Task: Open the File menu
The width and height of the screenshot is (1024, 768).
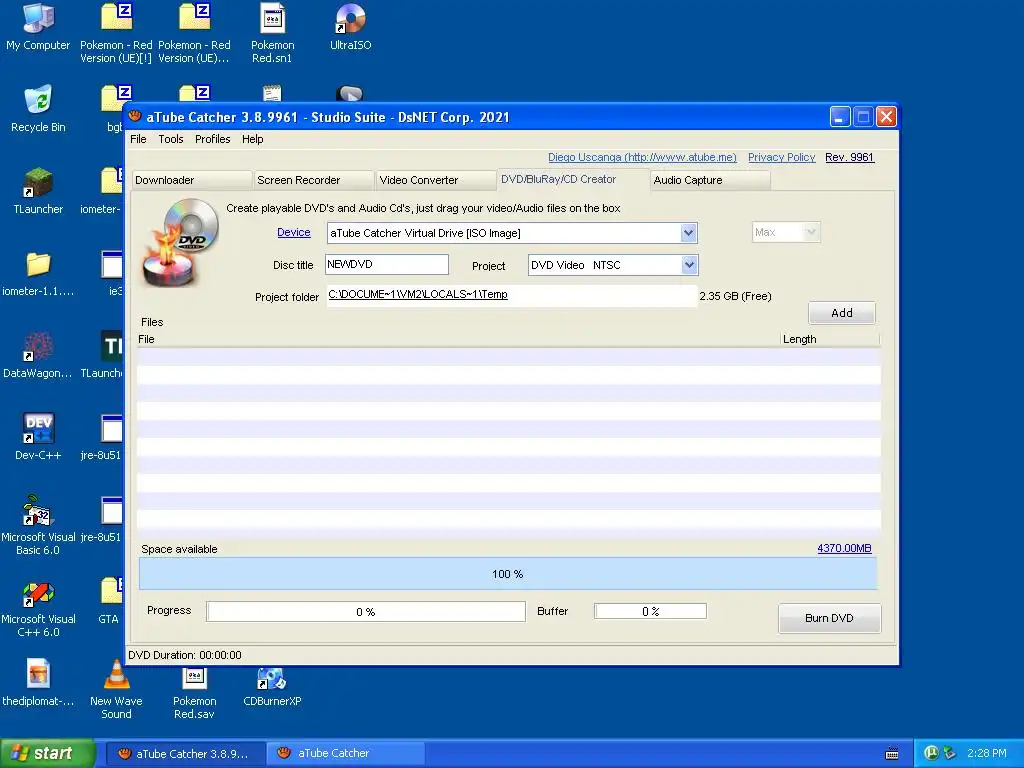Action: pyautogui.click(x=138, y=139)
